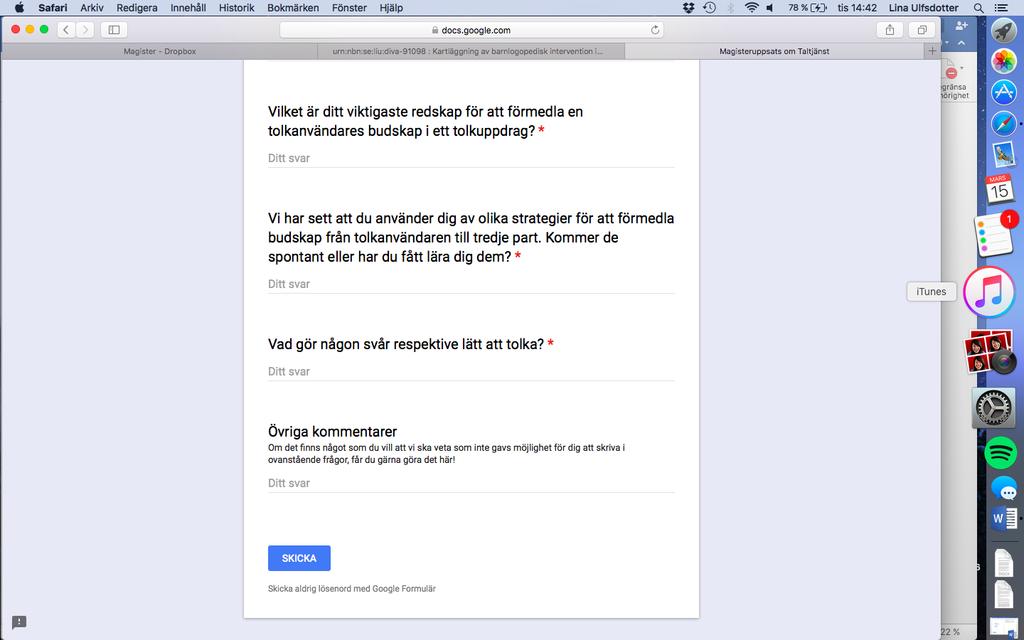Screen dimensions: 1024x640
Task: Click answer field under olika strategier question
Action: coord(471,284)
